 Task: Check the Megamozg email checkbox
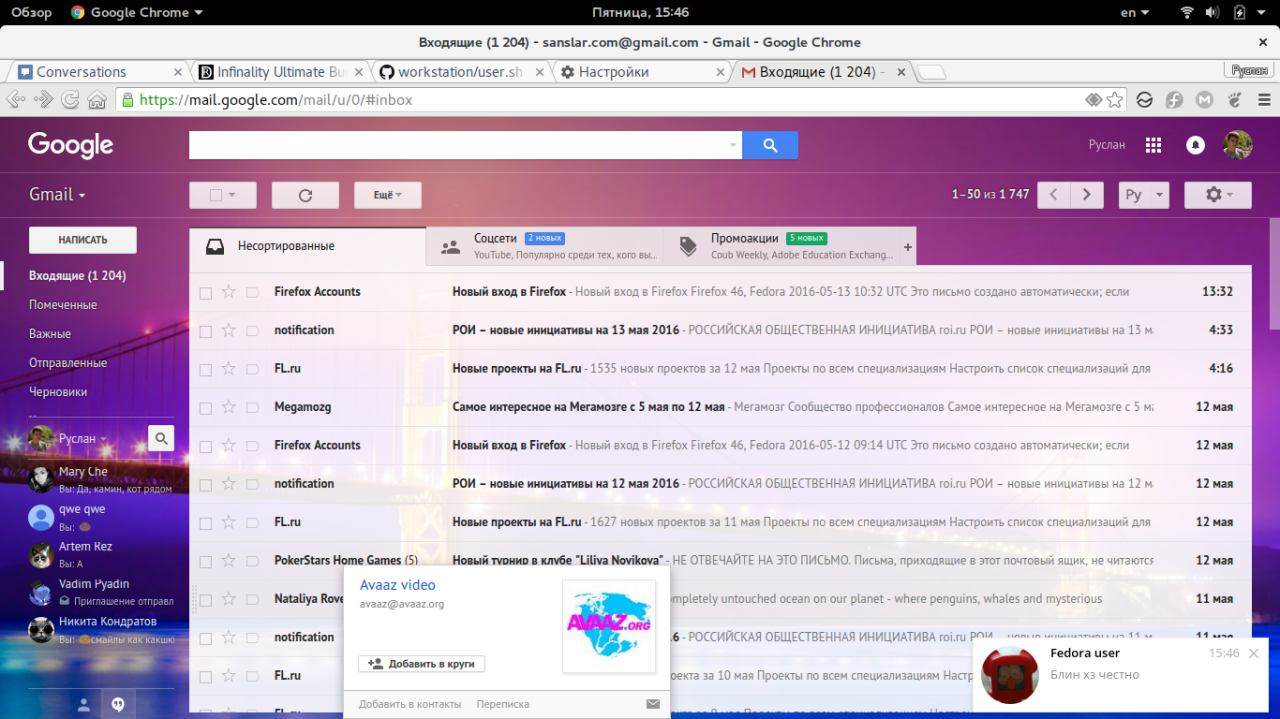[205, 408]
